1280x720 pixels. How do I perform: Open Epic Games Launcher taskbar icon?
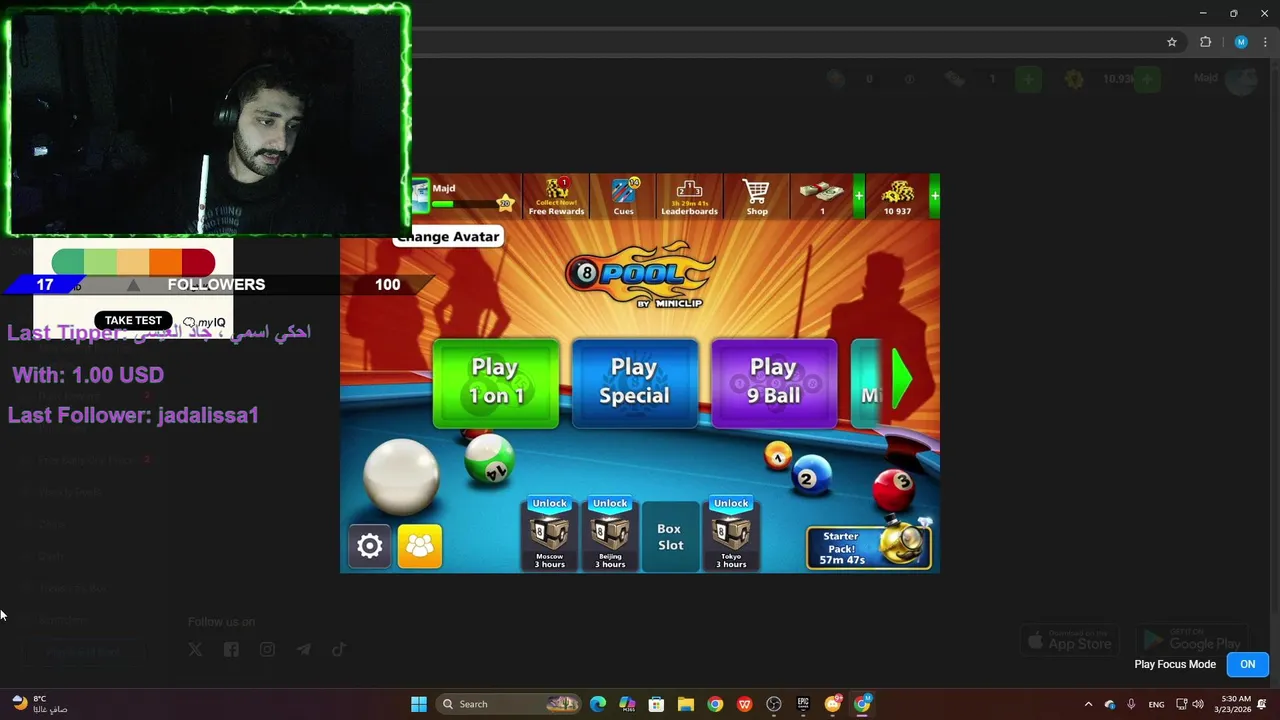803,704
